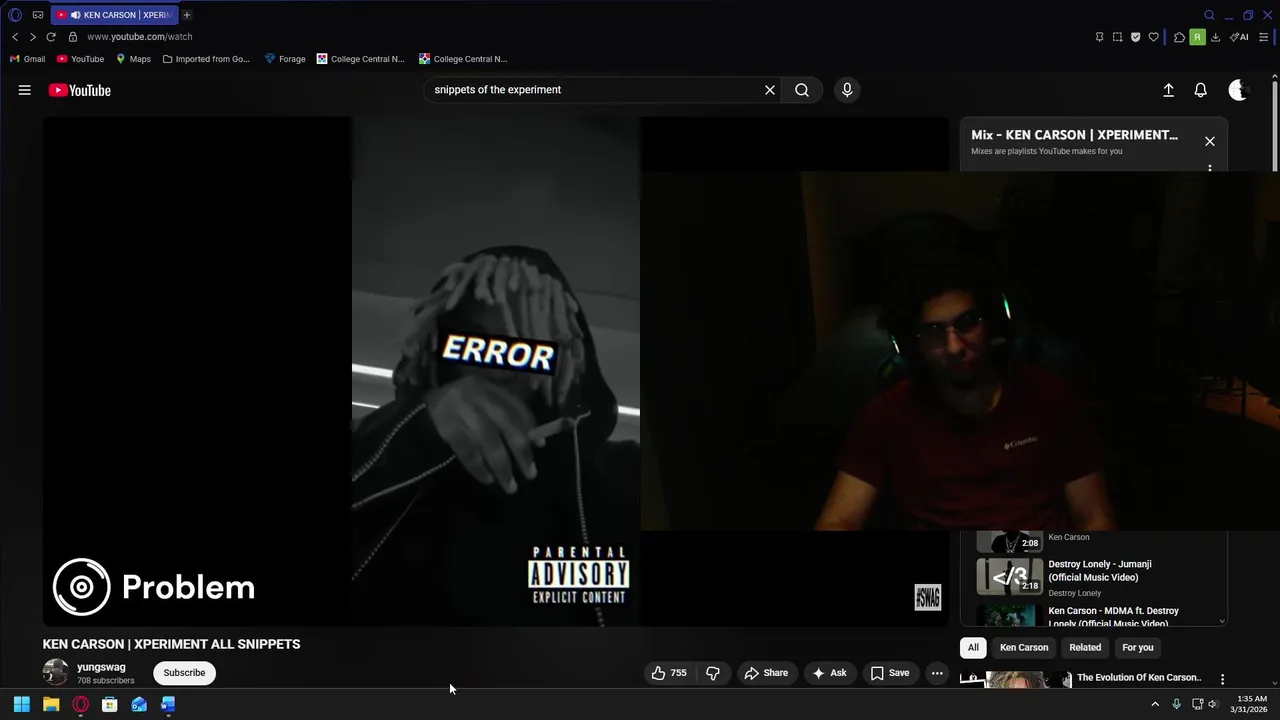Subscribe to the yungswag channel
The width and height of the screenshot is (1280, 720).
coord(184,673)
